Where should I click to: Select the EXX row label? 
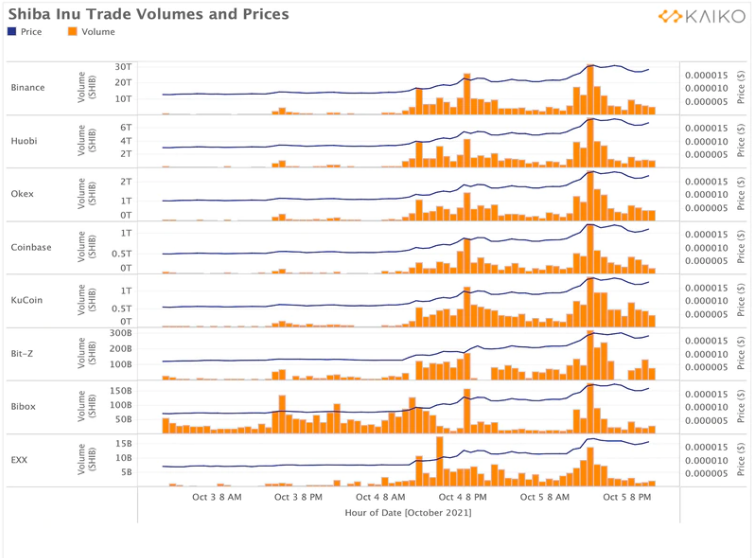click(19, 460)
